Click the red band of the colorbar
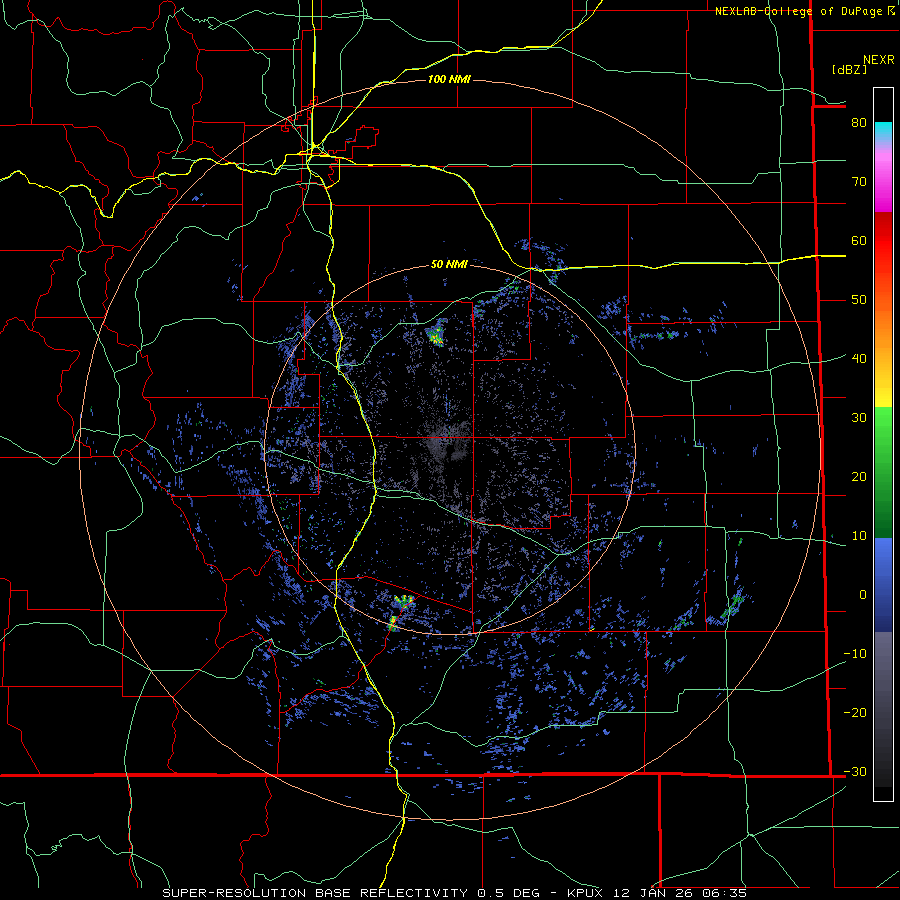This screenshot has height=900, width=900. point(883,242)
